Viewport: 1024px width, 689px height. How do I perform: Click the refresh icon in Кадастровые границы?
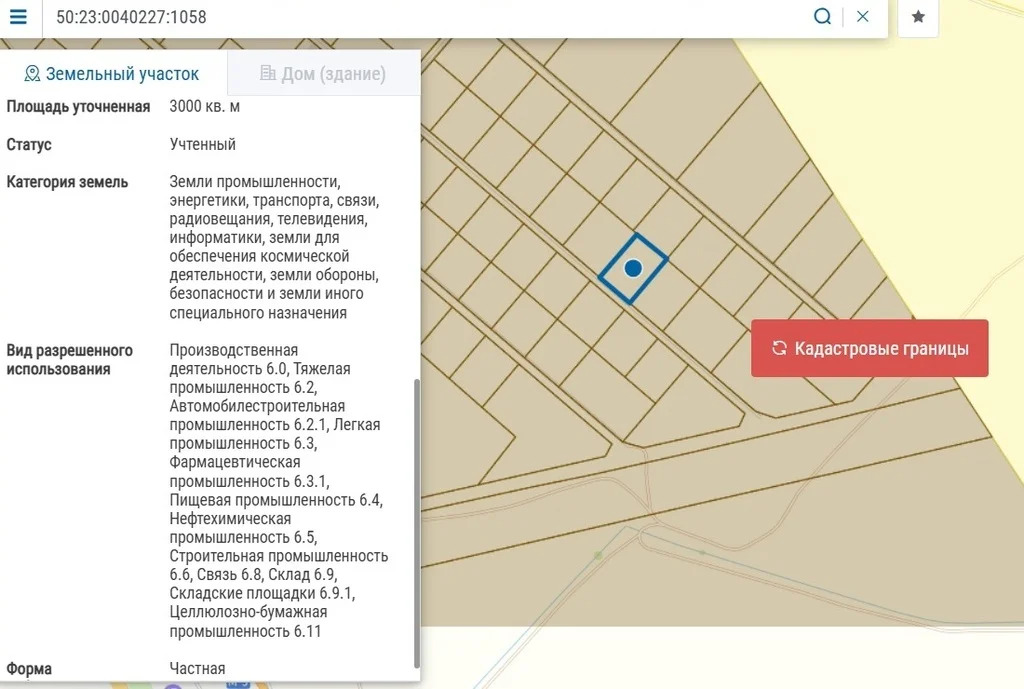coord(780,348)
